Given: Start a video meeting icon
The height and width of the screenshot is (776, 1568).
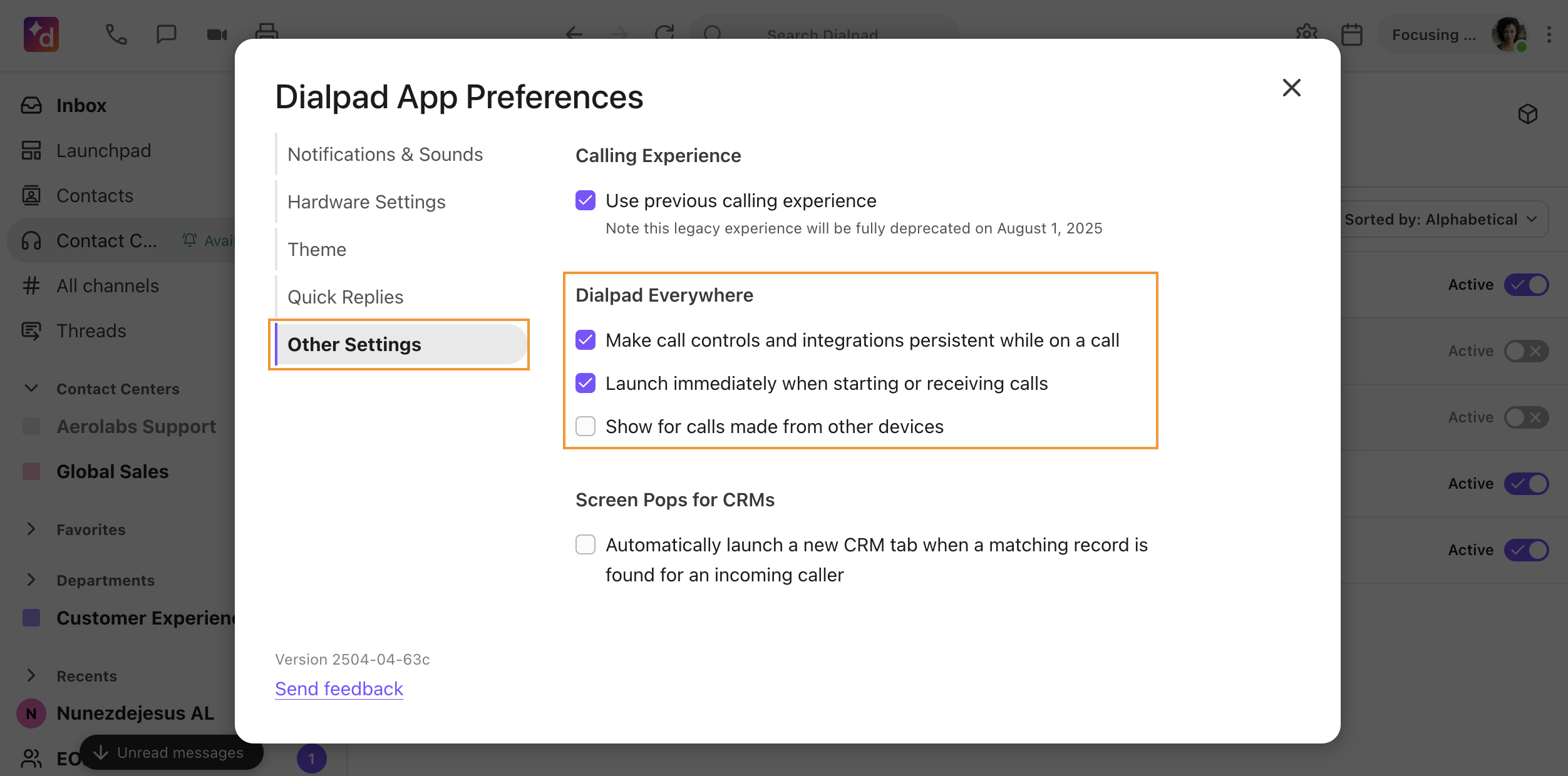Looking at the screenshot, I should coord(217,34).
